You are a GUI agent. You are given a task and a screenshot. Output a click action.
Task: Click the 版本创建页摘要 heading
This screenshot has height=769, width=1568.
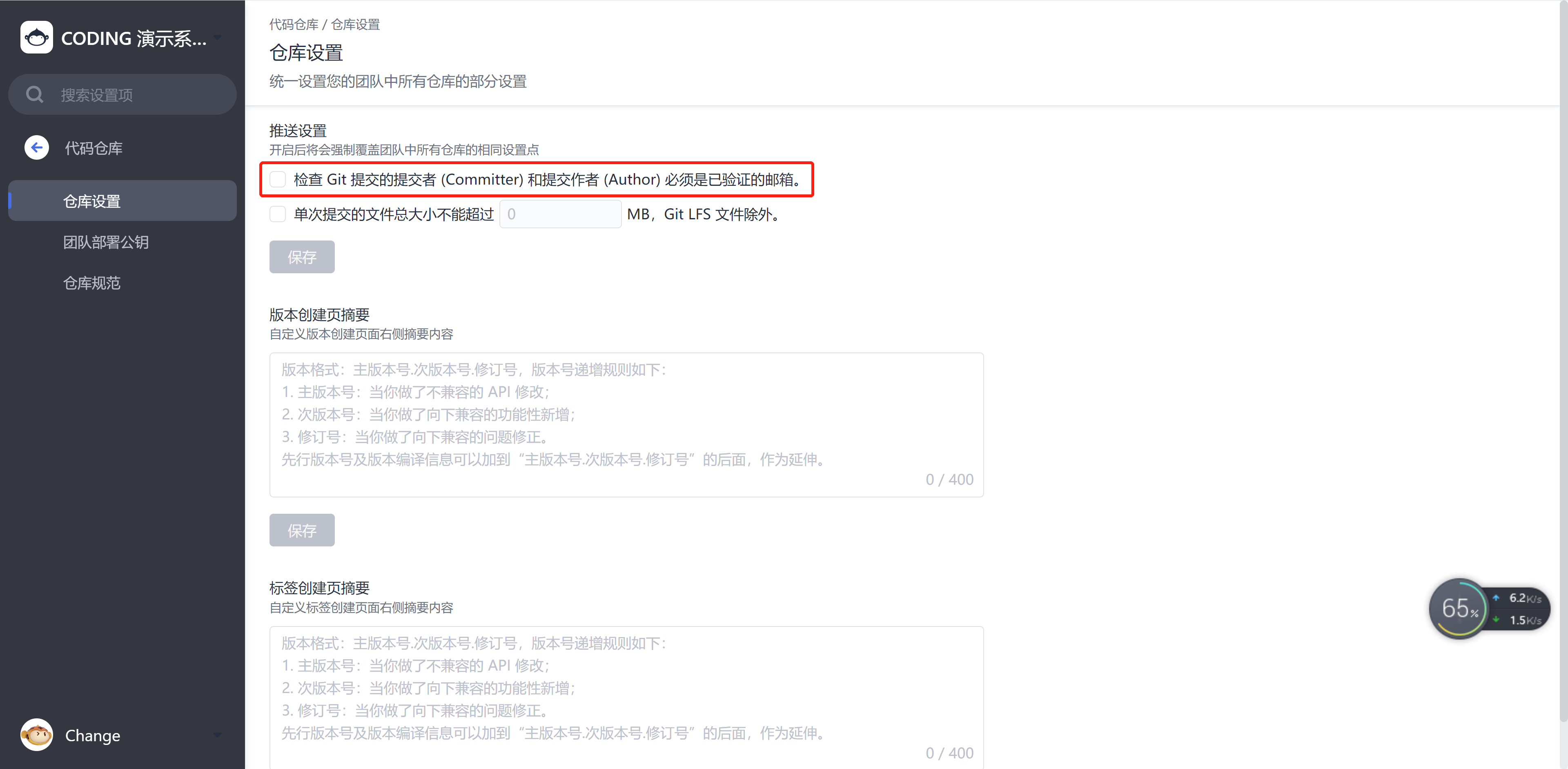[320, 315]
